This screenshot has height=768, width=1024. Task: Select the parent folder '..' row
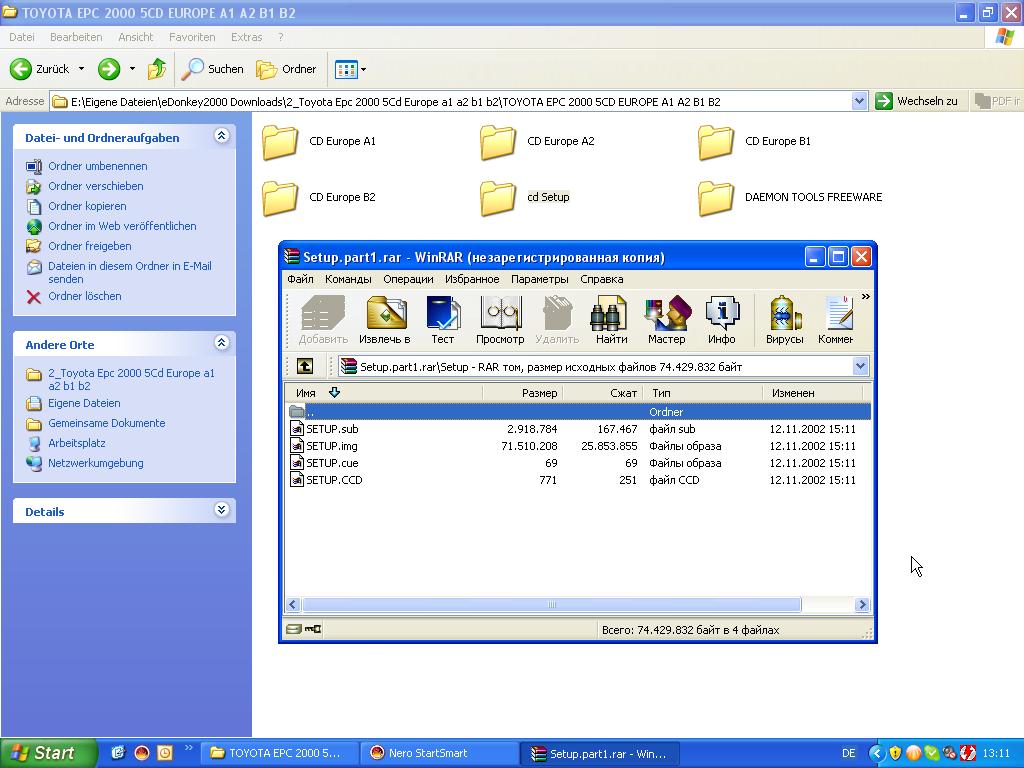(x=578, y=411)
